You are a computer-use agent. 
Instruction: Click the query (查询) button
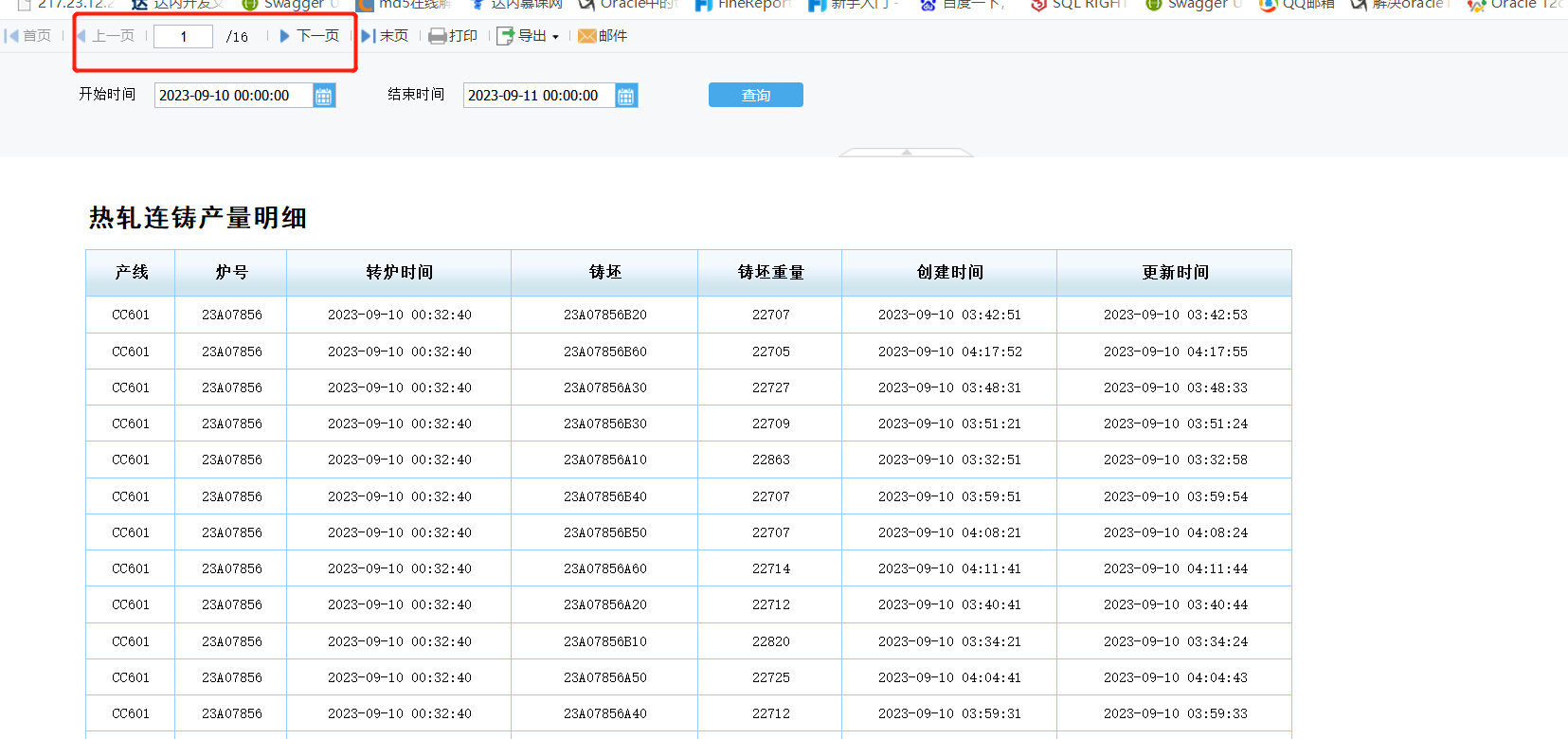click(x=755, y=95)
